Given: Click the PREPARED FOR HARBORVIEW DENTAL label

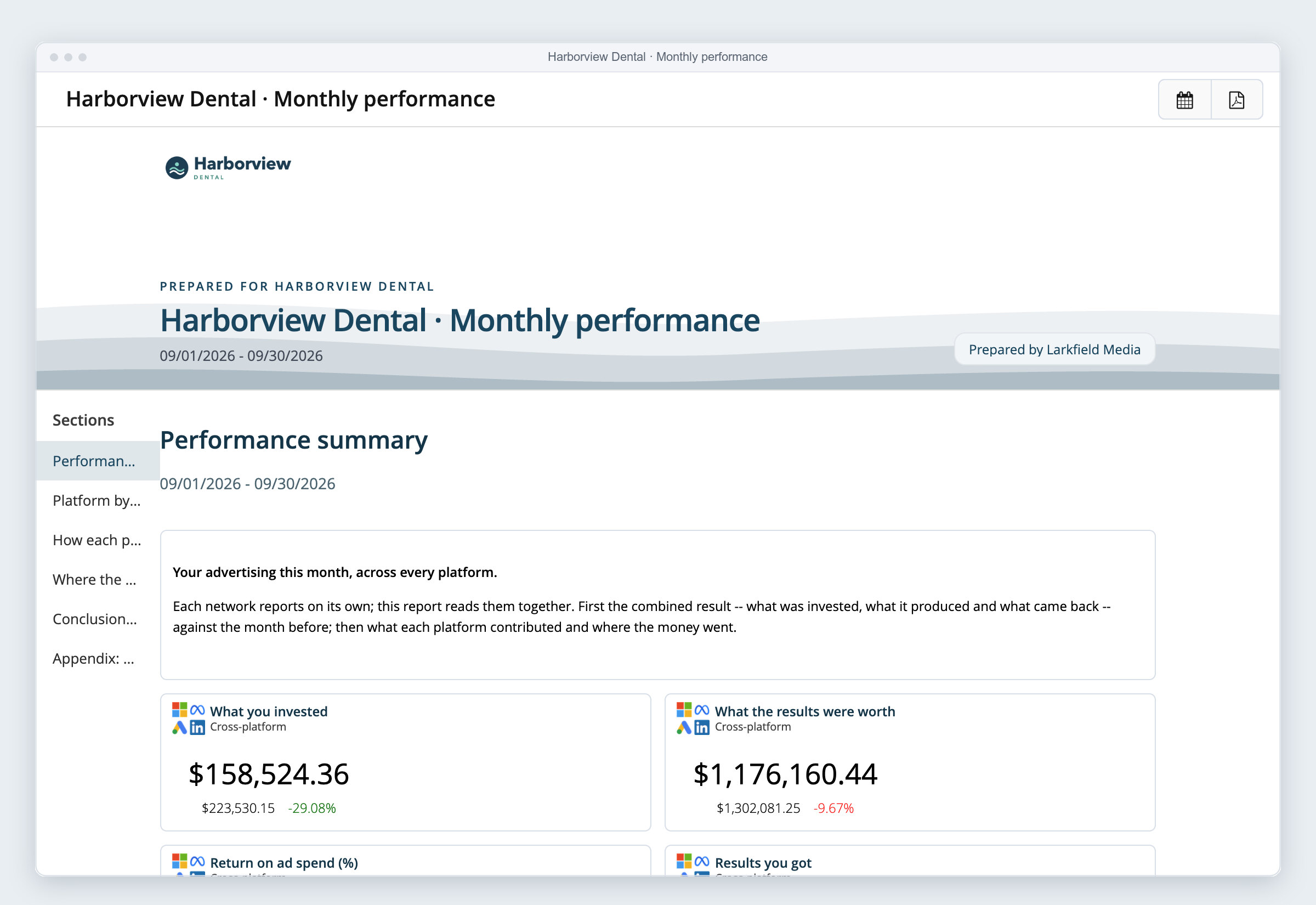Looking at the screenshot, I should [x=297, y=286].
